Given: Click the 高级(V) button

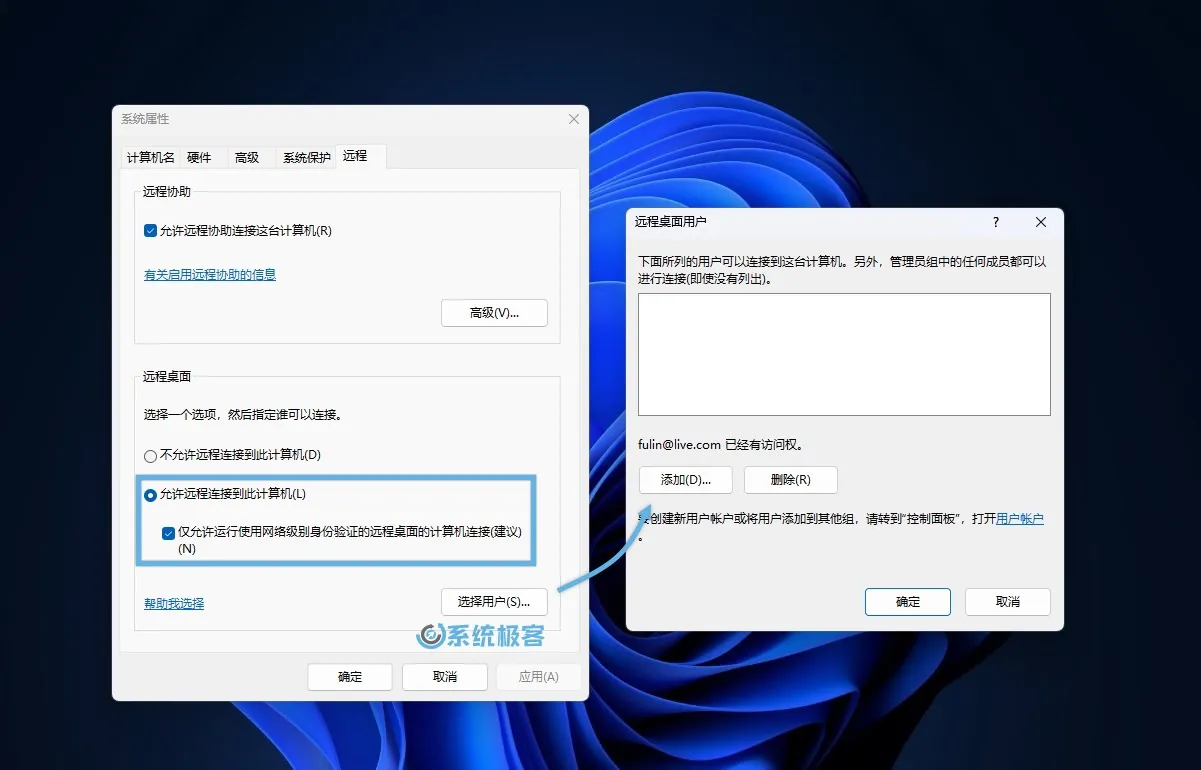Looking at the screenshot, I should point(493,313).
